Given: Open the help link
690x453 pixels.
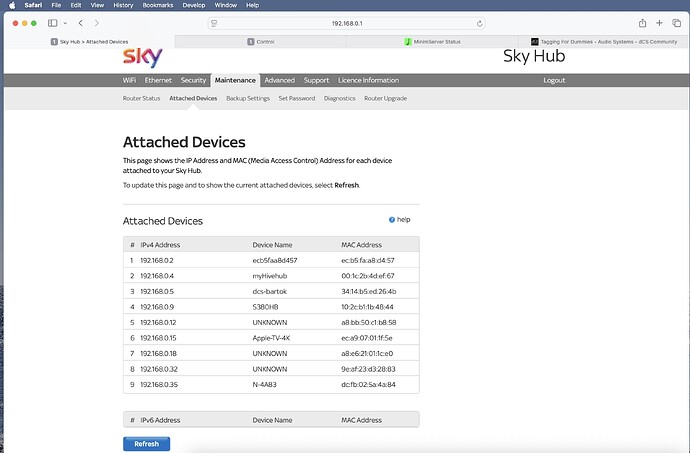Looking at the screenshot, I should [404, 219].
